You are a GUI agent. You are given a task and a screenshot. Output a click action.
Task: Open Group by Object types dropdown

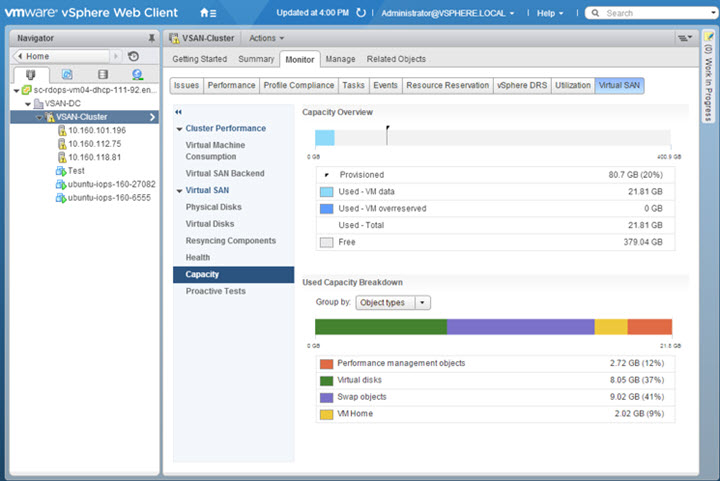pyautogui.click(x=393, y=302)
